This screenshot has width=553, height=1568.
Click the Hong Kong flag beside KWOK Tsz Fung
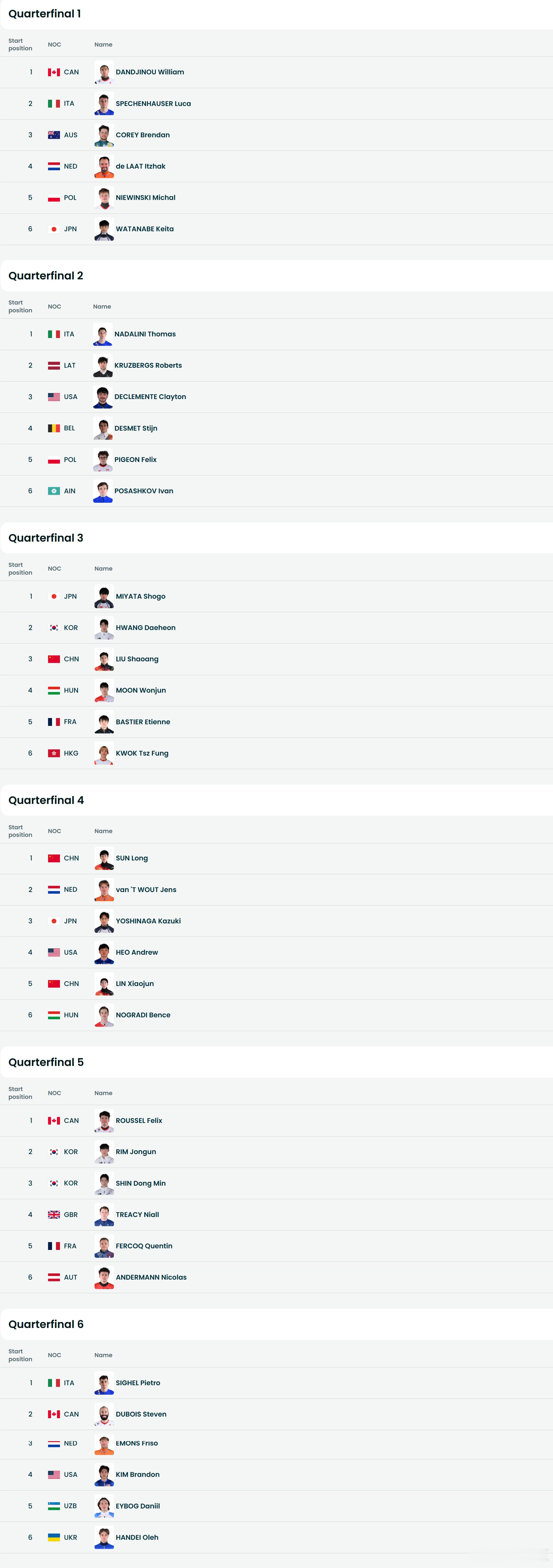53,753
